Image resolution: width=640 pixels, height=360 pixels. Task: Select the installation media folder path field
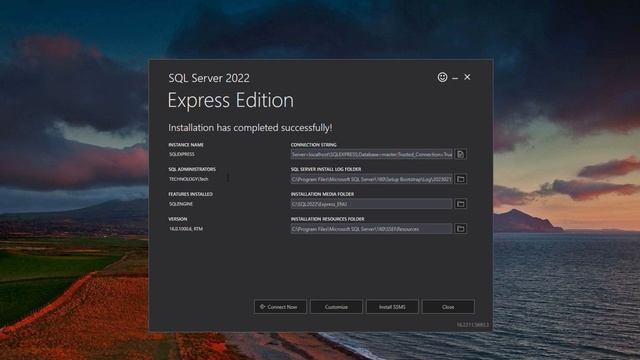371,204
